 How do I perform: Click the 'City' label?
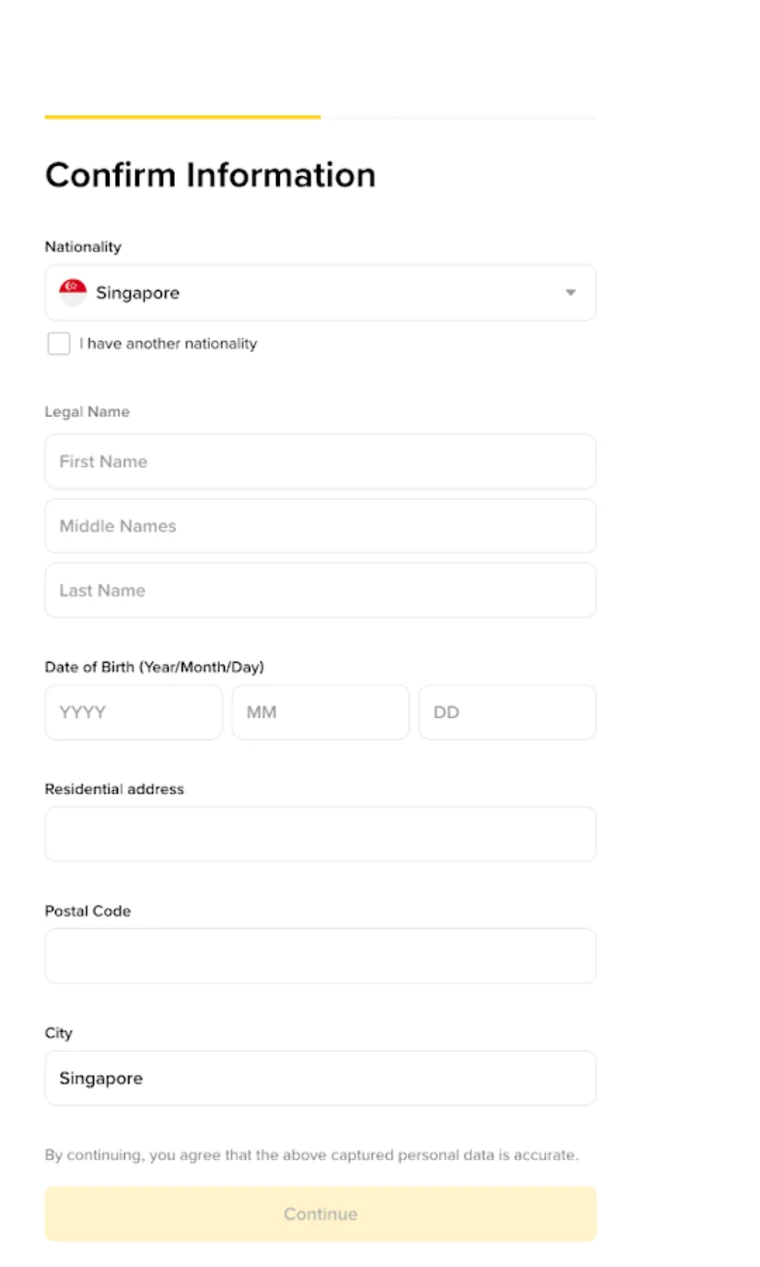[x=59, y=1033]
